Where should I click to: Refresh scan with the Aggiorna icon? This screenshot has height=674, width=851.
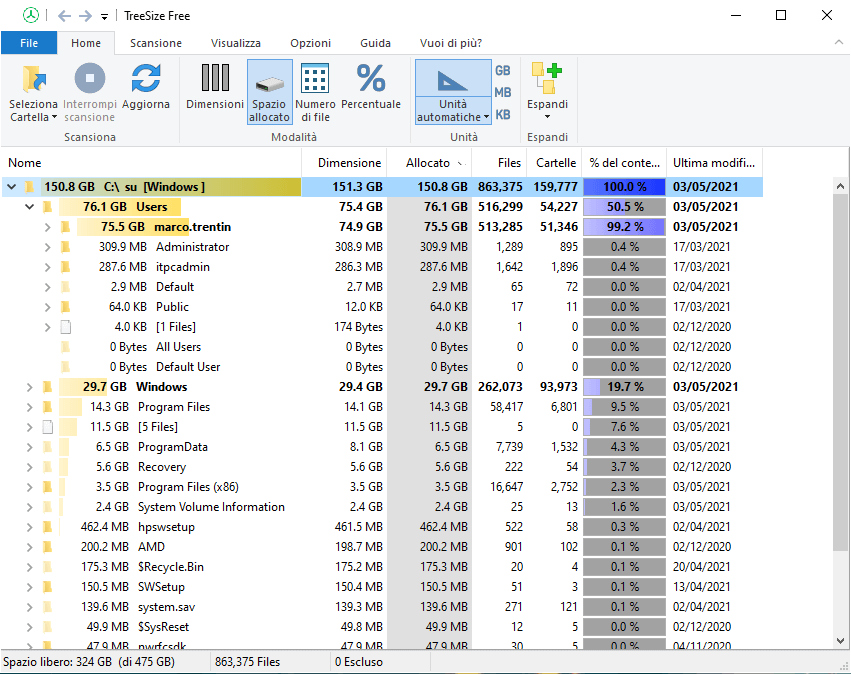tap(145, 79)
